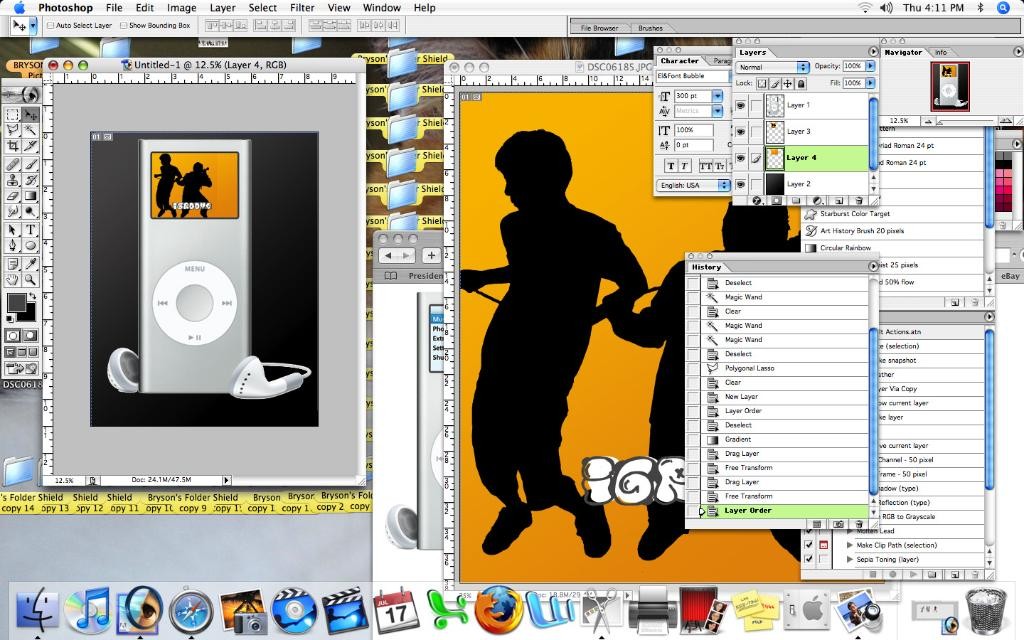Viewport: 1024px width, 640px height.
Task: Select the Notes tool
Action: [12, 263]
